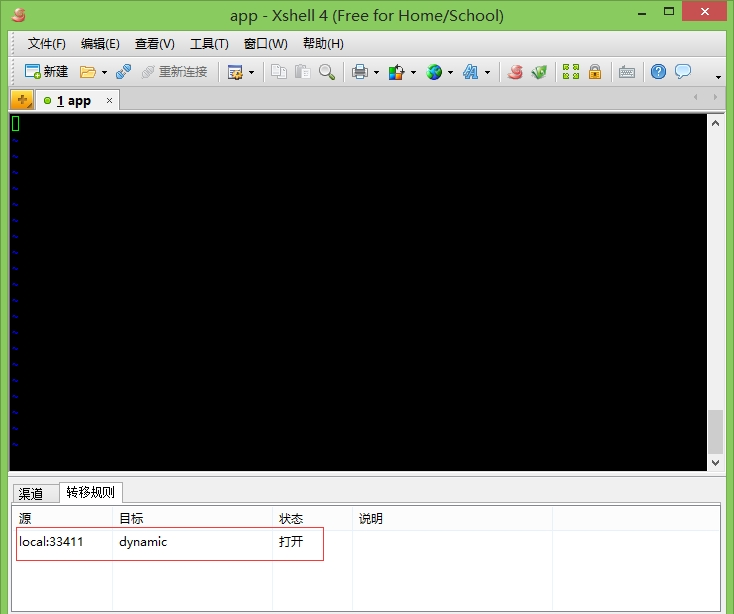Close the '1 app' session tab
This screenshot has width=734, height=614.
point(109,100)
